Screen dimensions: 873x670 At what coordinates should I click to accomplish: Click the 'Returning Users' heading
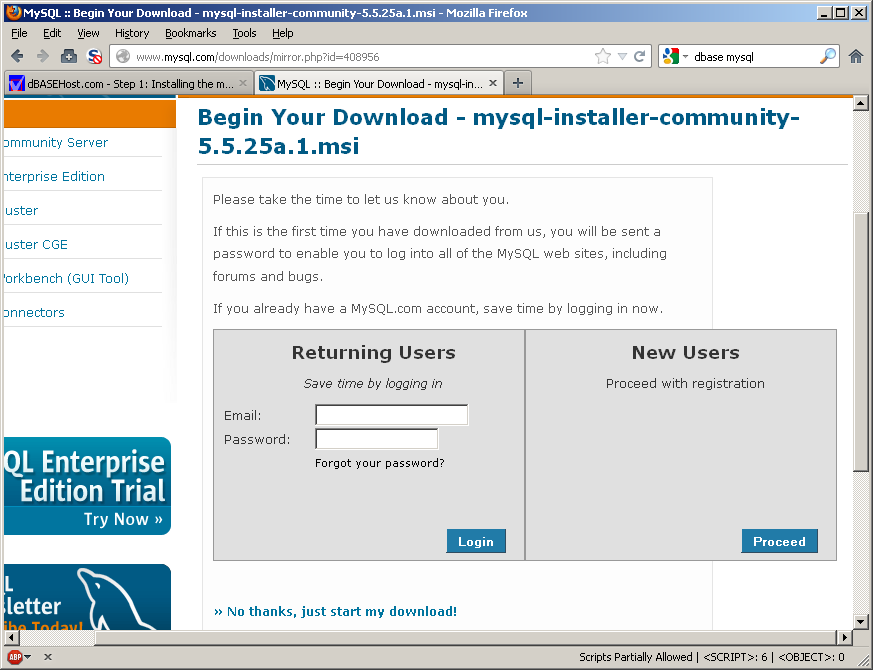[374, 353]
